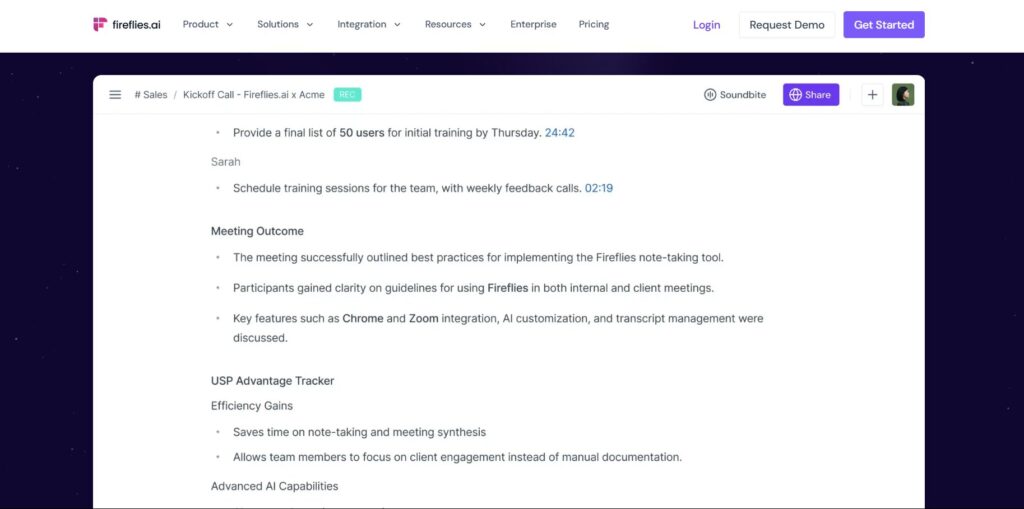Click the Share button
The width and height of the screenshot is (1024, 509).
click(x=811, y=95)
